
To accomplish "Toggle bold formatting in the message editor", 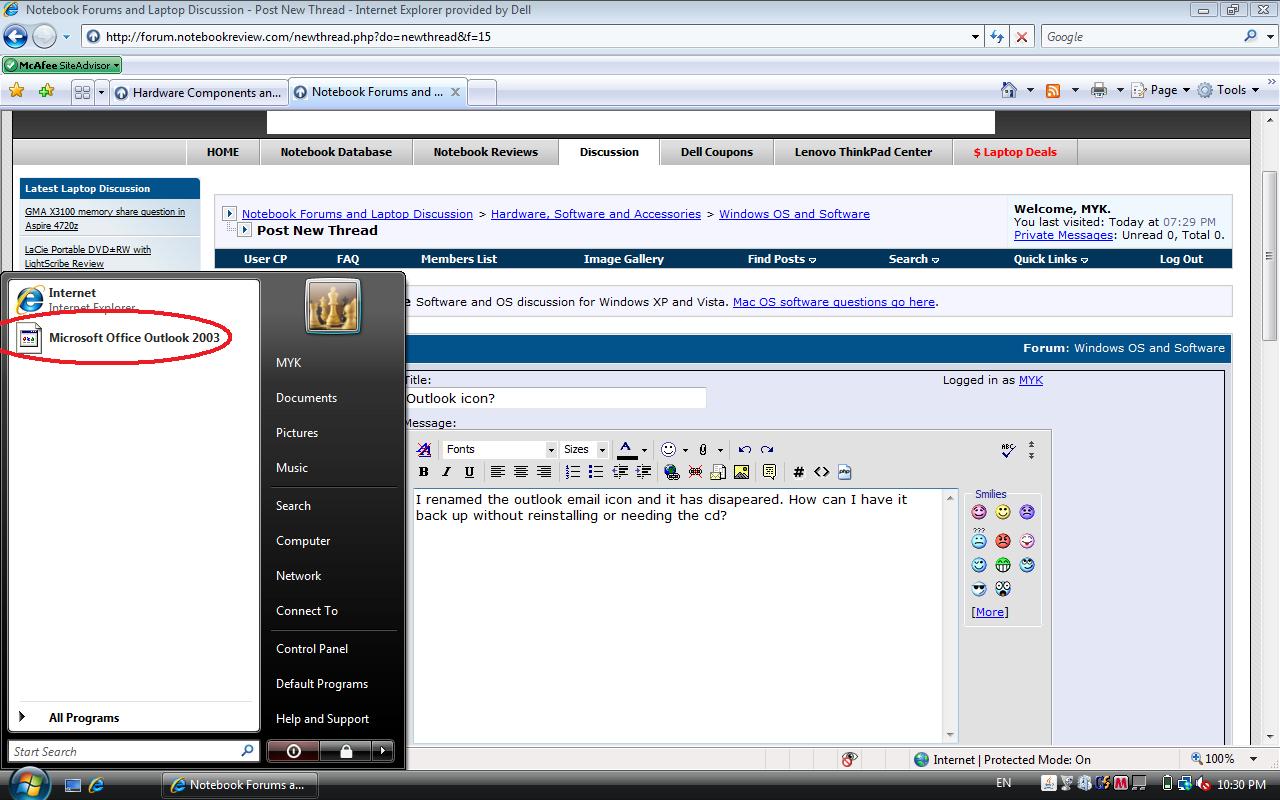I will click(424, 472).
